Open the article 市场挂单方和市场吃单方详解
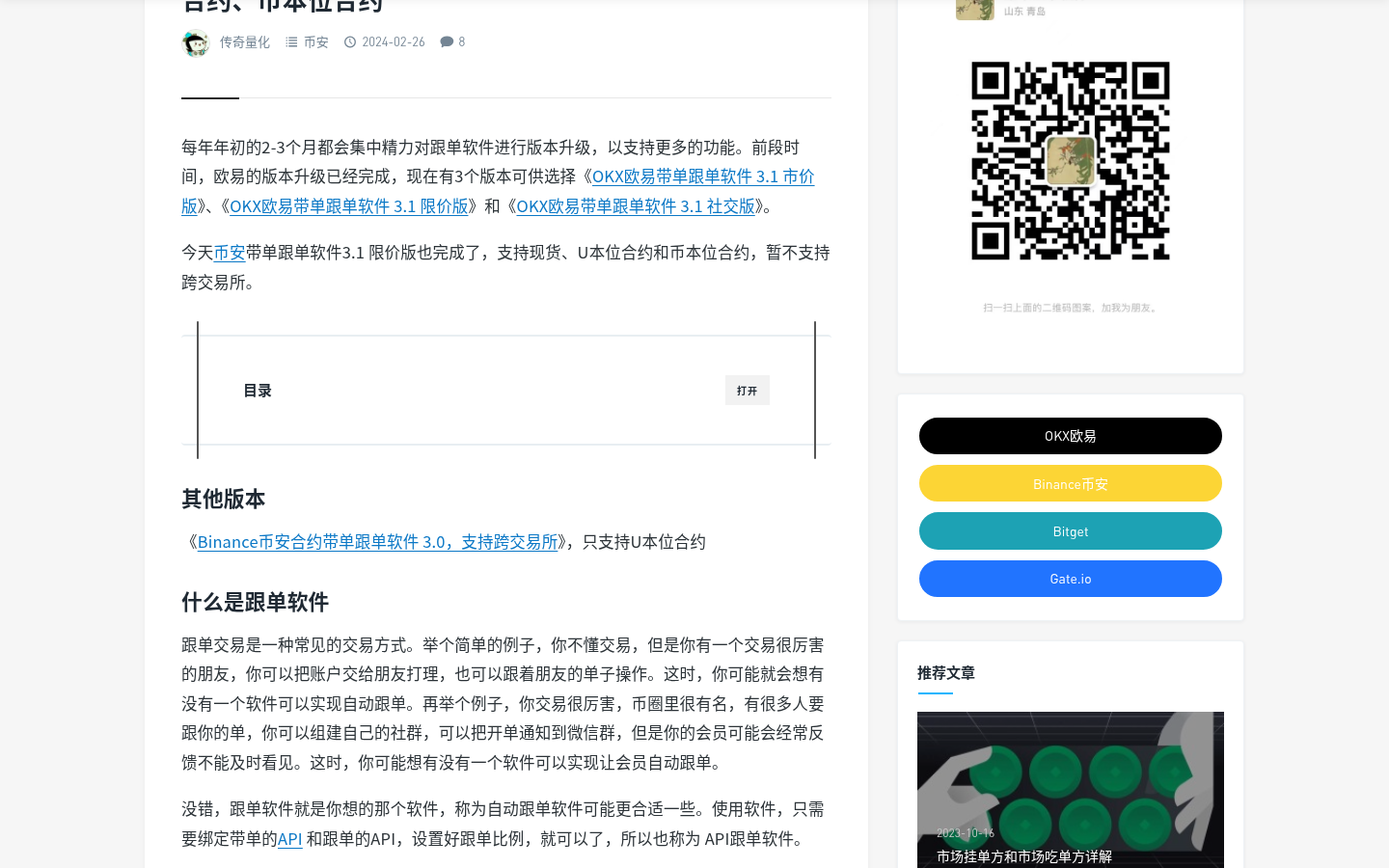The image size is (1389, 868). tap(1024, 856)
